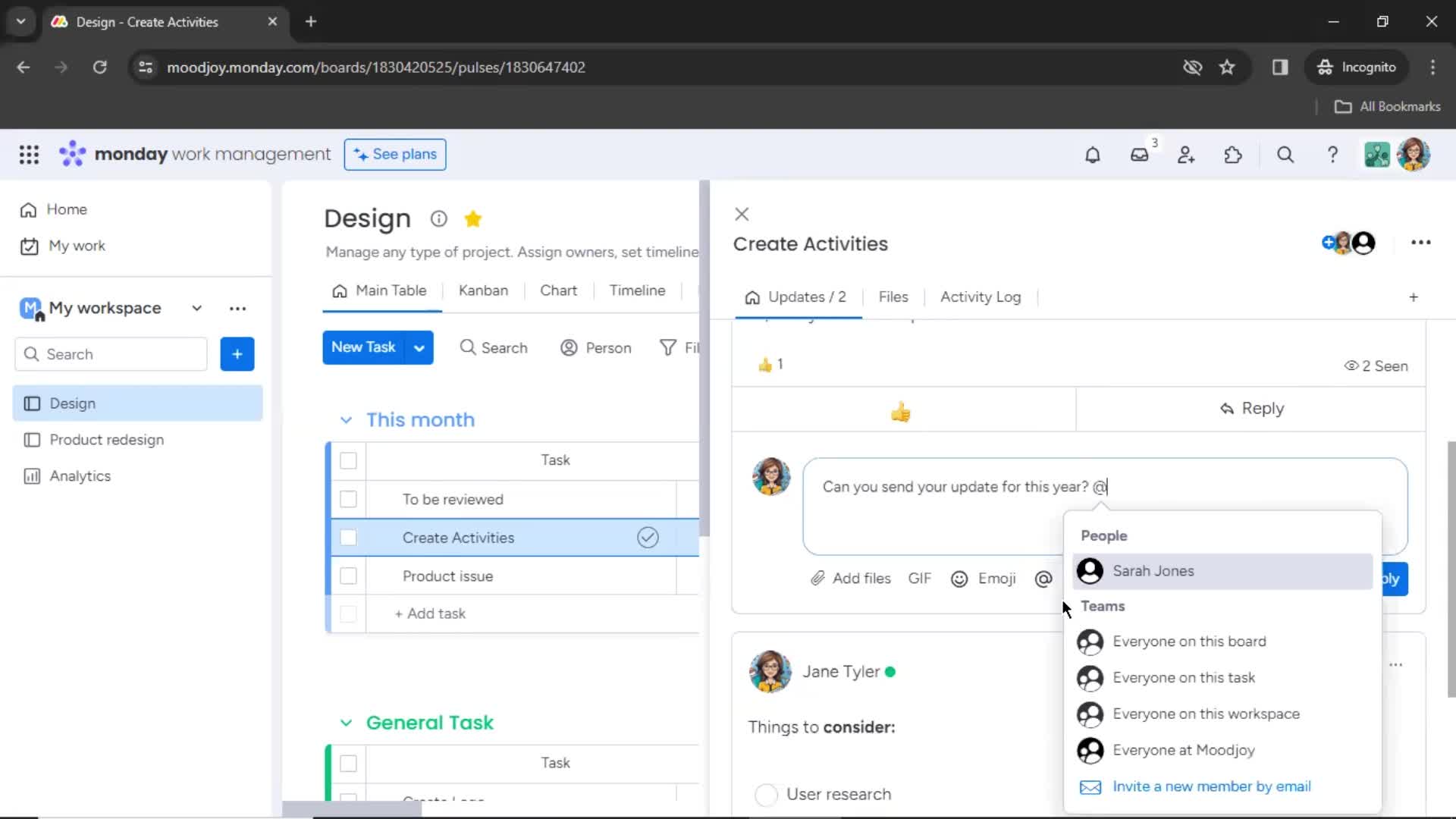Open the Emoji picker
This screenshot has height=819, width=1456.
[x=984, y=579]
